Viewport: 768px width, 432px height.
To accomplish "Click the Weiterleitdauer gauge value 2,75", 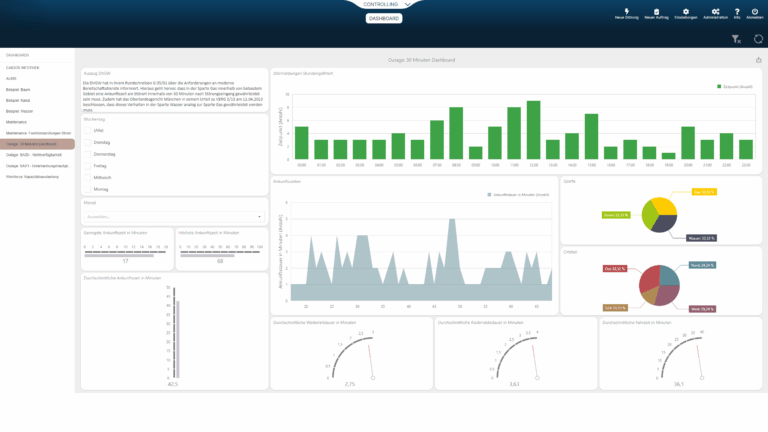I will [350, 384].
